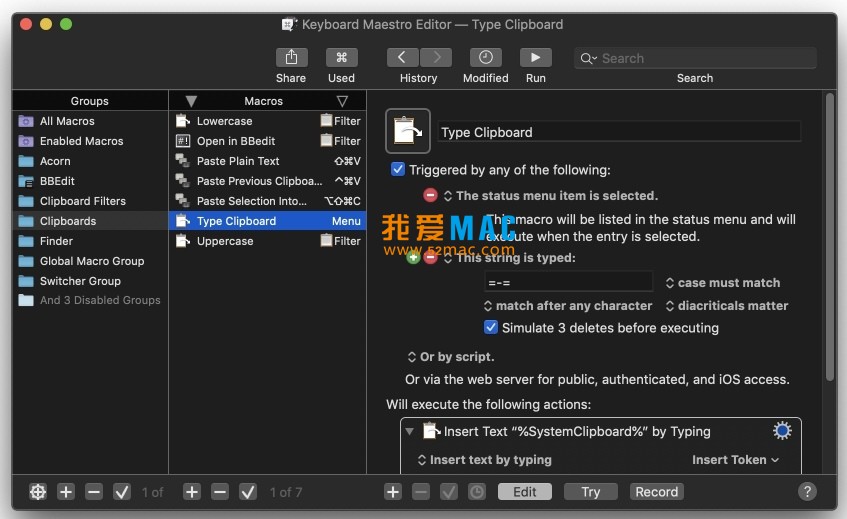Screen dimensions: 847x519
Task: Click the Modified clock icon
Action: (x=486, y=57)
